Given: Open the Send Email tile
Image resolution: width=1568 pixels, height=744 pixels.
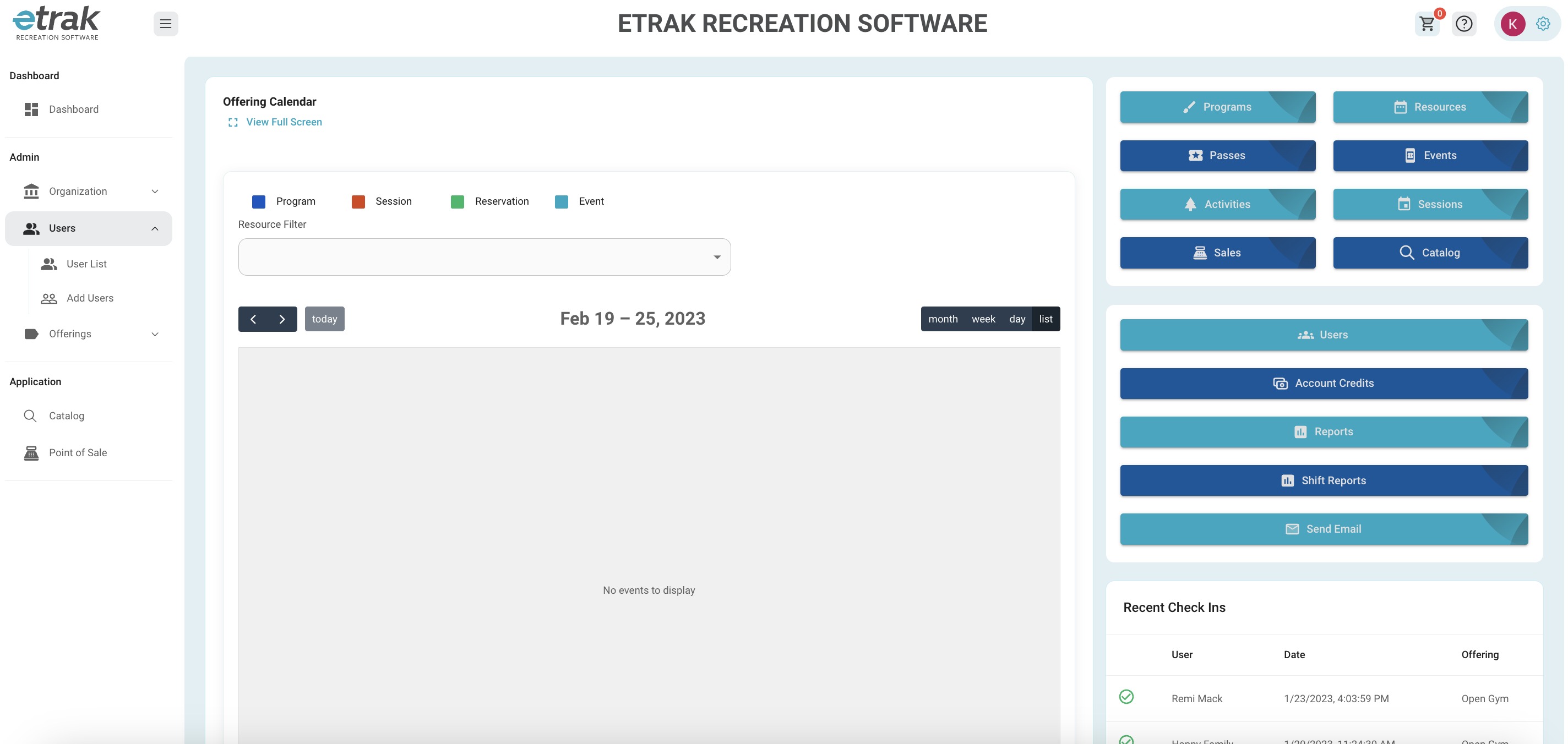Looking at the screenshot, I should coord(1324,529).
